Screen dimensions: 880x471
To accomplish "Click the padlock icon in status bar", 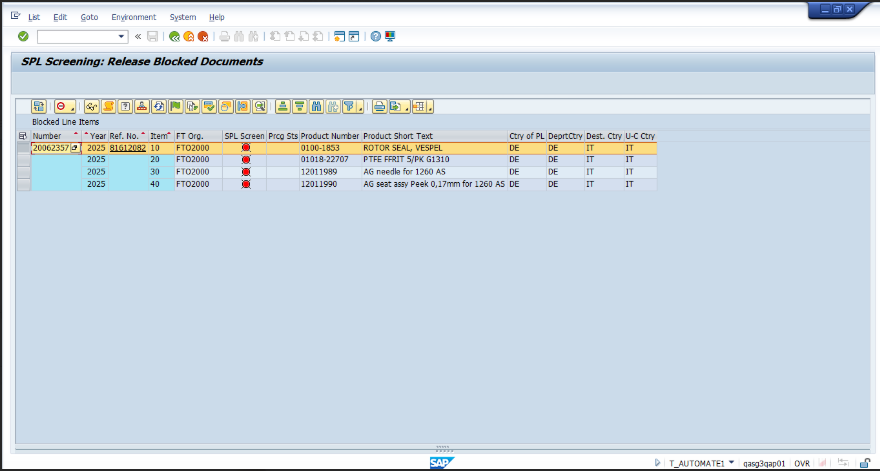I will (x=865, y=463).
